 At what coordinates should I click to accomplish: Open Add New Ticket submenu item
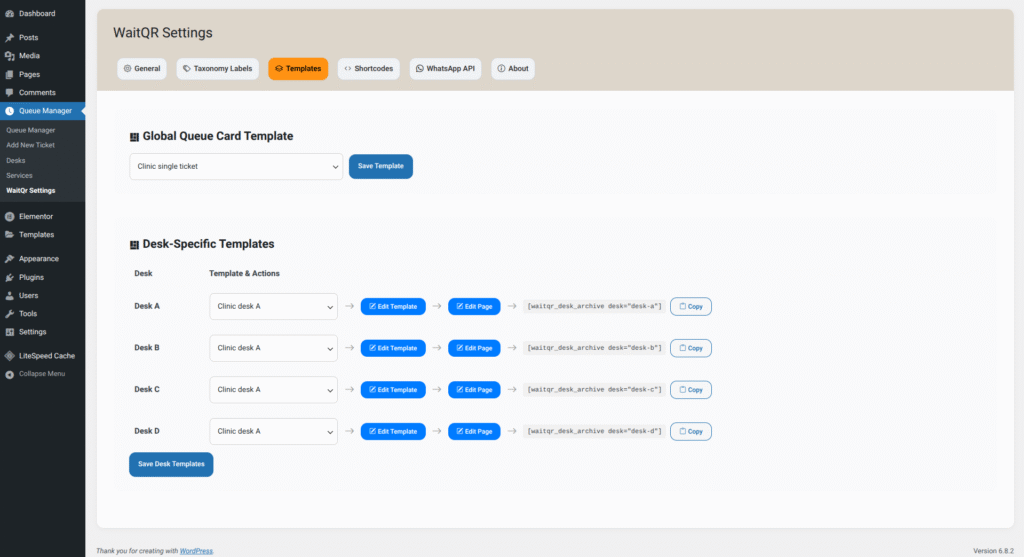point(31,145)
